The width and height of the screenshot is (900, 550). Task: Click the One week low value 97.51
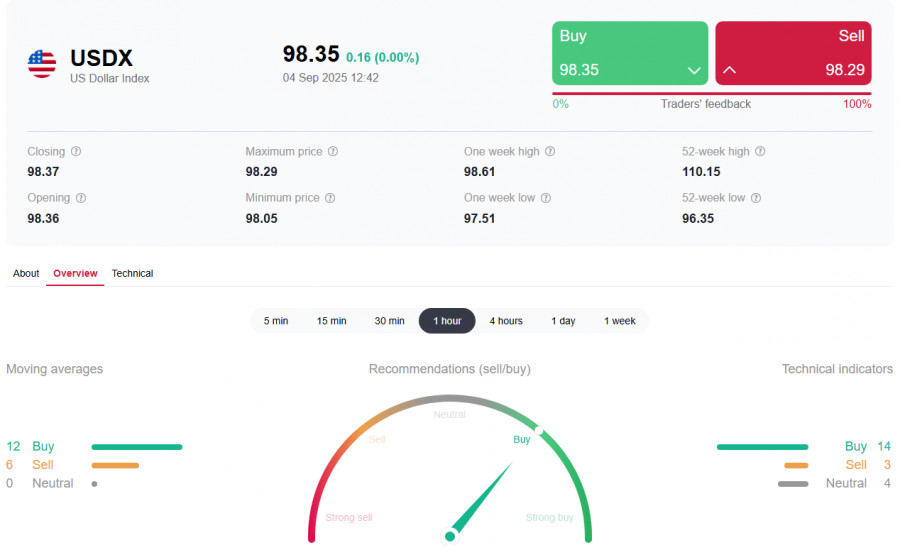479,219
